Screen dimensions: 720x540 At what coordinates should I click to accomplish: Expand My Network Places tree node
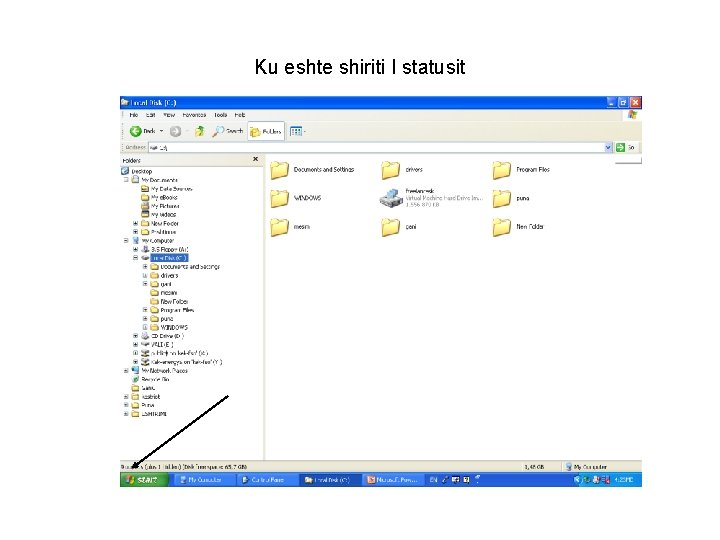[126, 371]
